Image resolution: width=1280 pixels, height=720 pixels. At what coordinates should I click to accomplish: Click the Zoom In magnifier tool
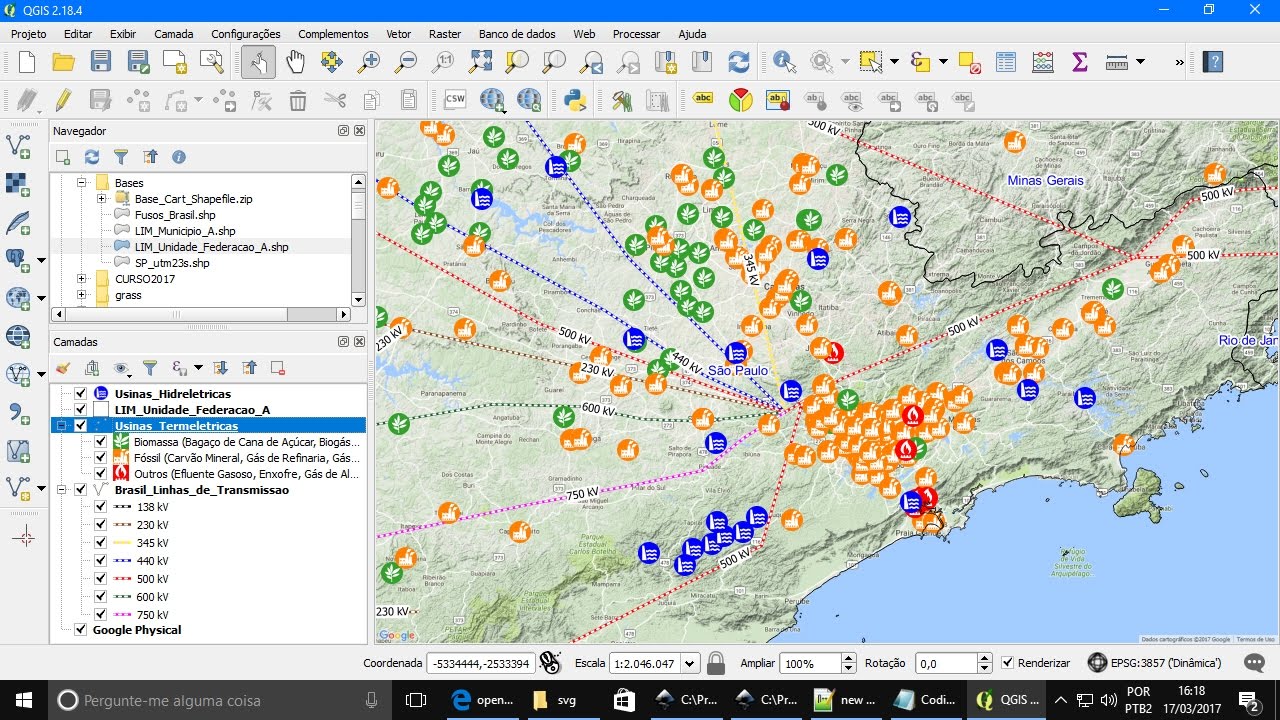click(x=369, y=62)
